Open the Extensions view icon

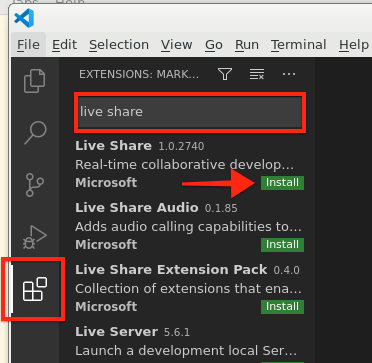[35, 289]
